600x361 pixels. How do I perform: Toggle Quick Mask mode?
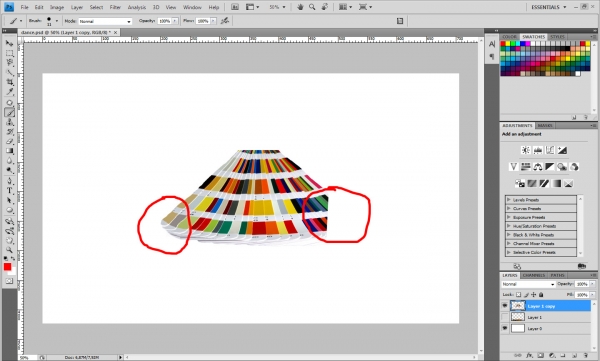[x=9, y=281]
